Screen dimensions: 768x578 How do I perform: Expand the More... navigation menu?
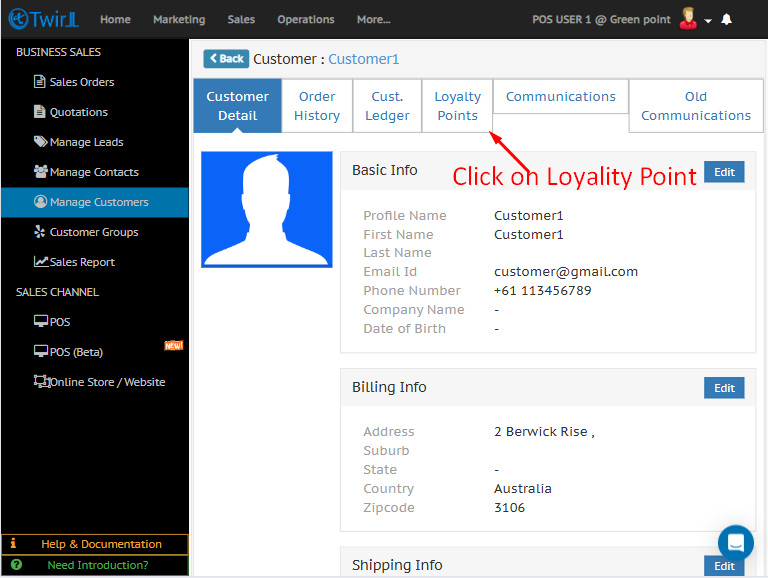pos(373,19)
